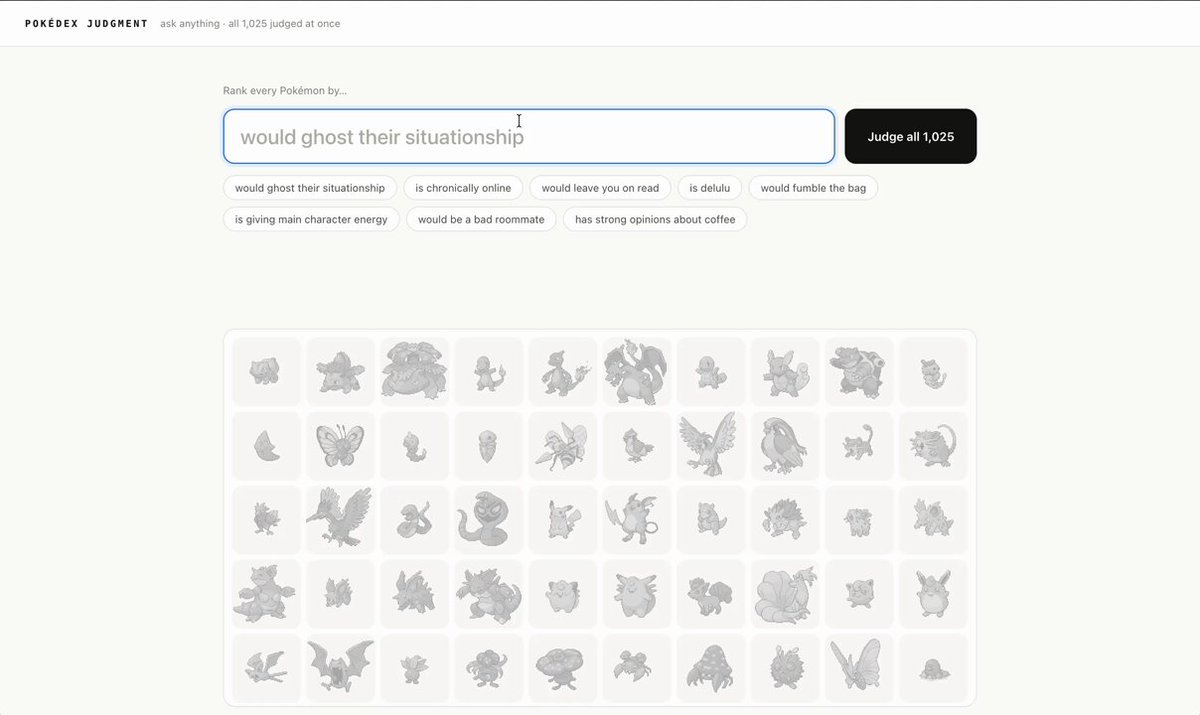Image resolution: width=1200 pixels, height=715 pixels.
Task: Click the Squirtle sprite
Action: 711,372
